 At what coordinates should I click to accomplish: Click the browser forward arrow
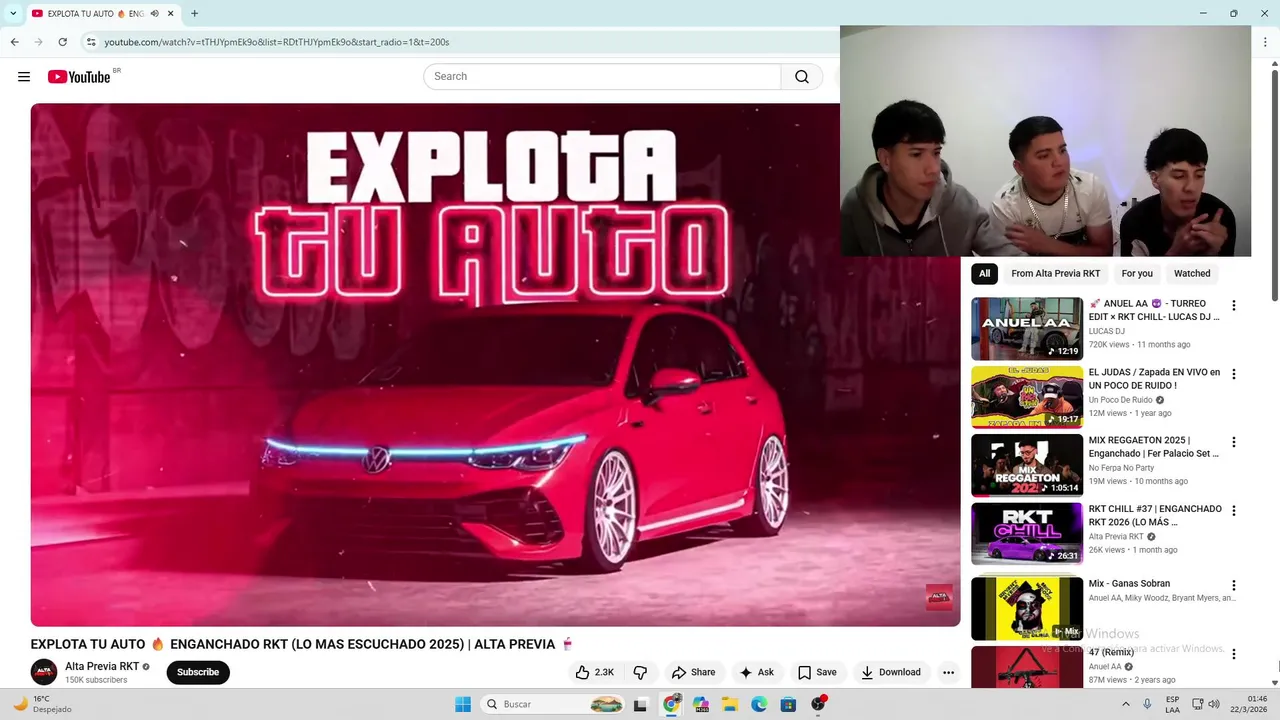[x=39, y=42]
